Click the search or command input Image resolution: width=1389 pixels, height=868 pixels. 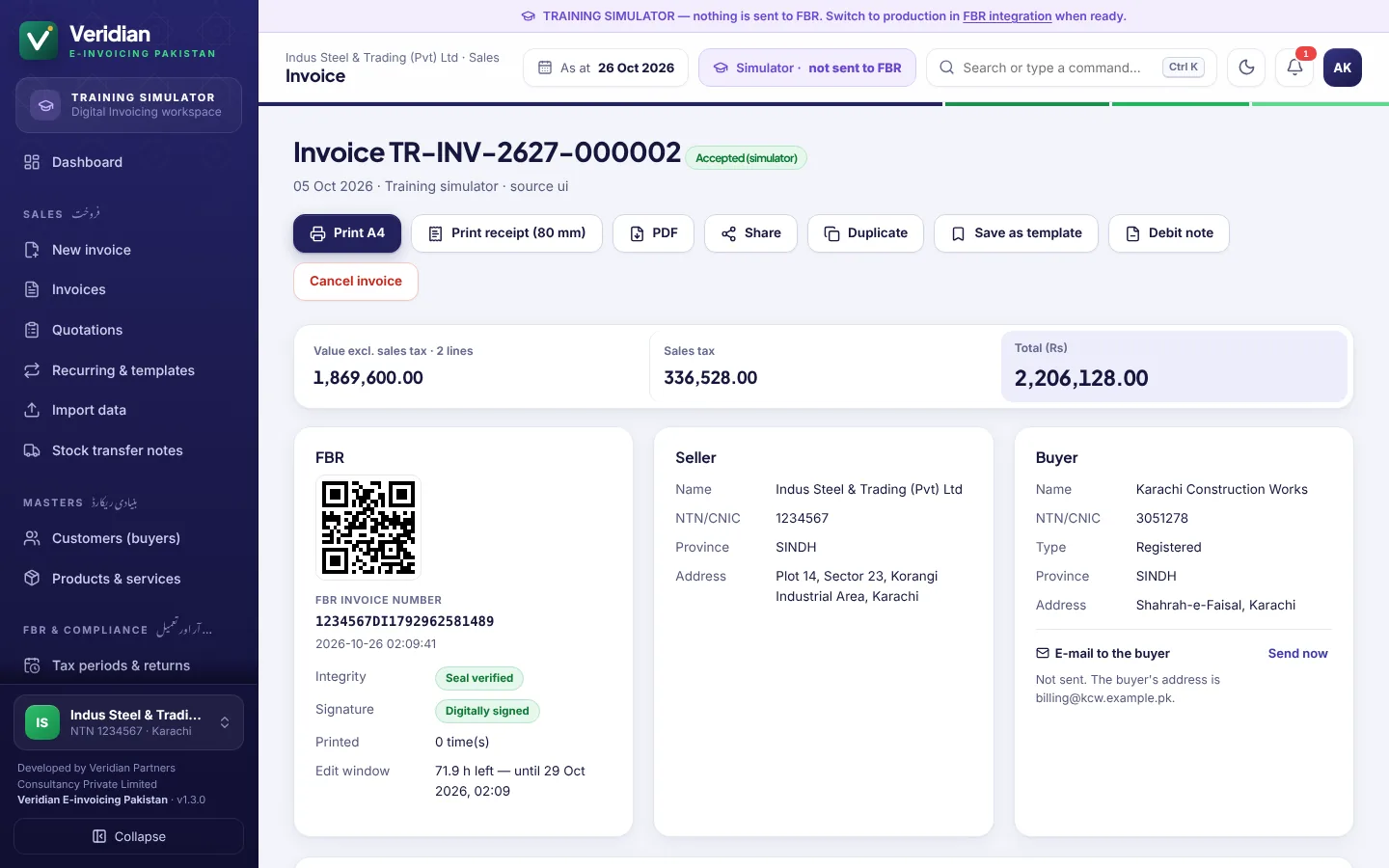1072,68
